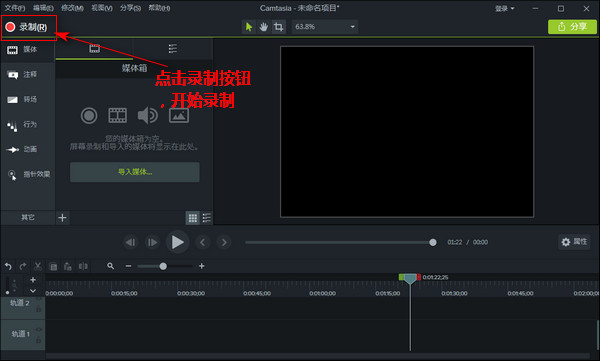
Task: Click the timeline magnifier zoom icon
Action: click(x=111, y=266)
